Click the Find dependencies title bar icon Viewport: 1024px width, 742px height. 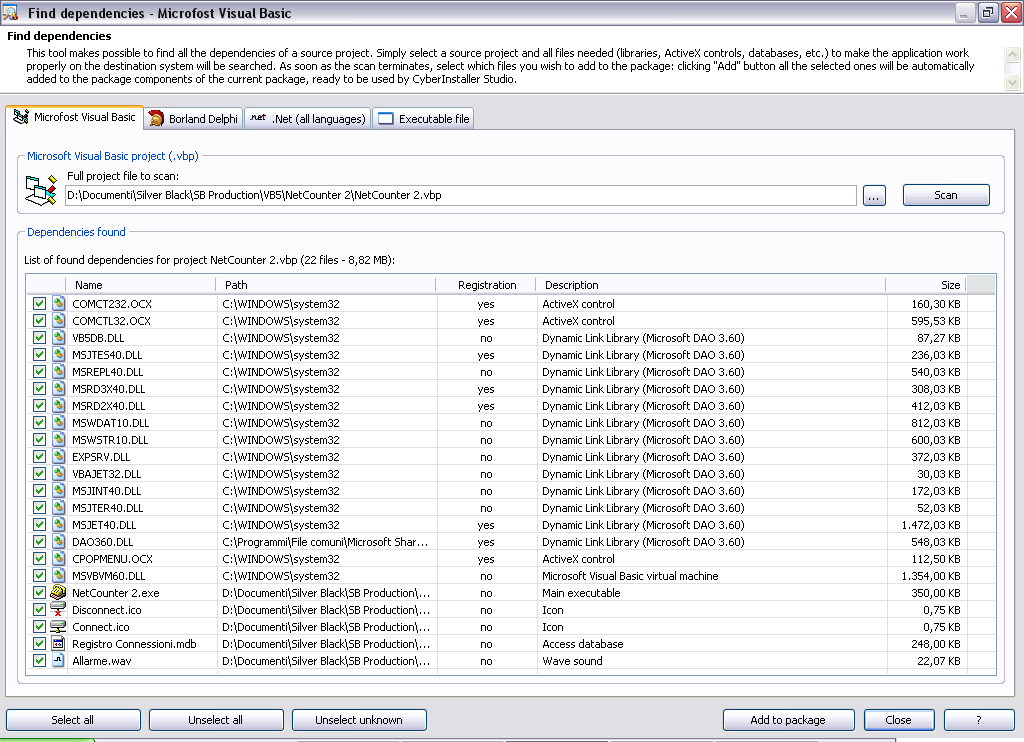(x=10, y=12)
